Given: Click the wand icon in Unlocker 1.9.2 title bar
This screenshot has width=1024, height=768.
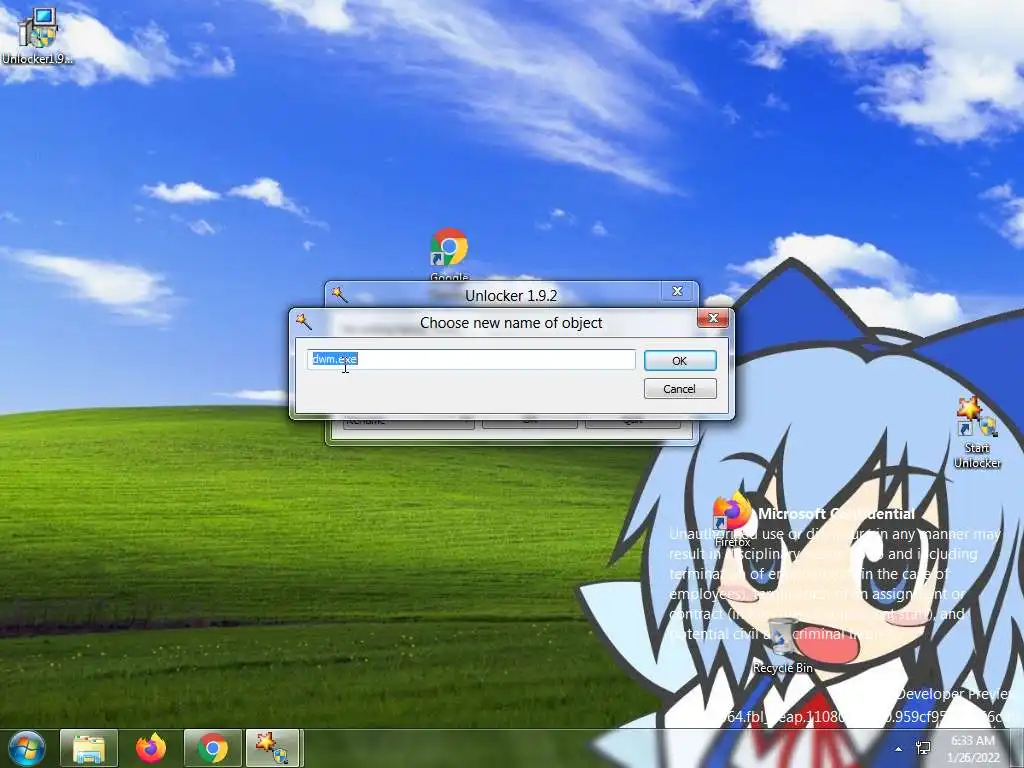Looking at the screenshot, I should pyautogui.click(x=340, y=295).
